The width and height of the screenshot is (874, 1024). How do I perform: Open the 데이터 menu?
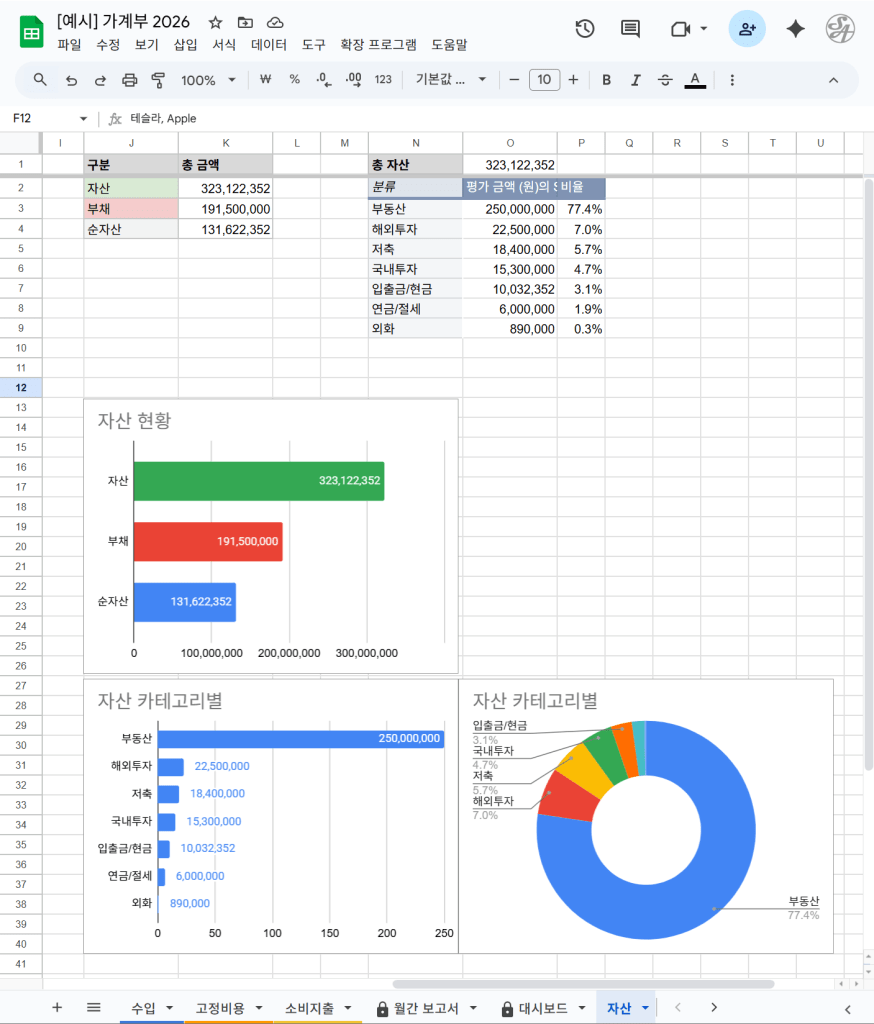(268, 45)
